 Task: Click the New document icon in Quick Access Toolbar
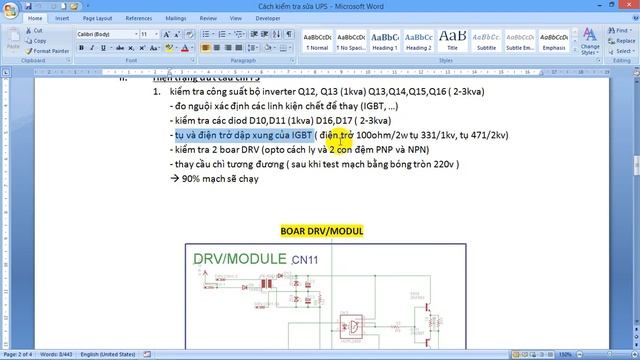63,6
